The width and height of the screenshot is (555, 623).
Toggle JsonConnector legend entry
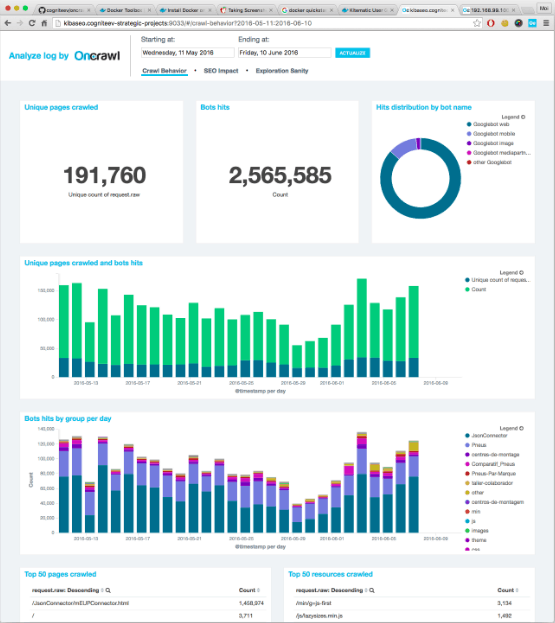pyautogui.click(x=486, y=436)
